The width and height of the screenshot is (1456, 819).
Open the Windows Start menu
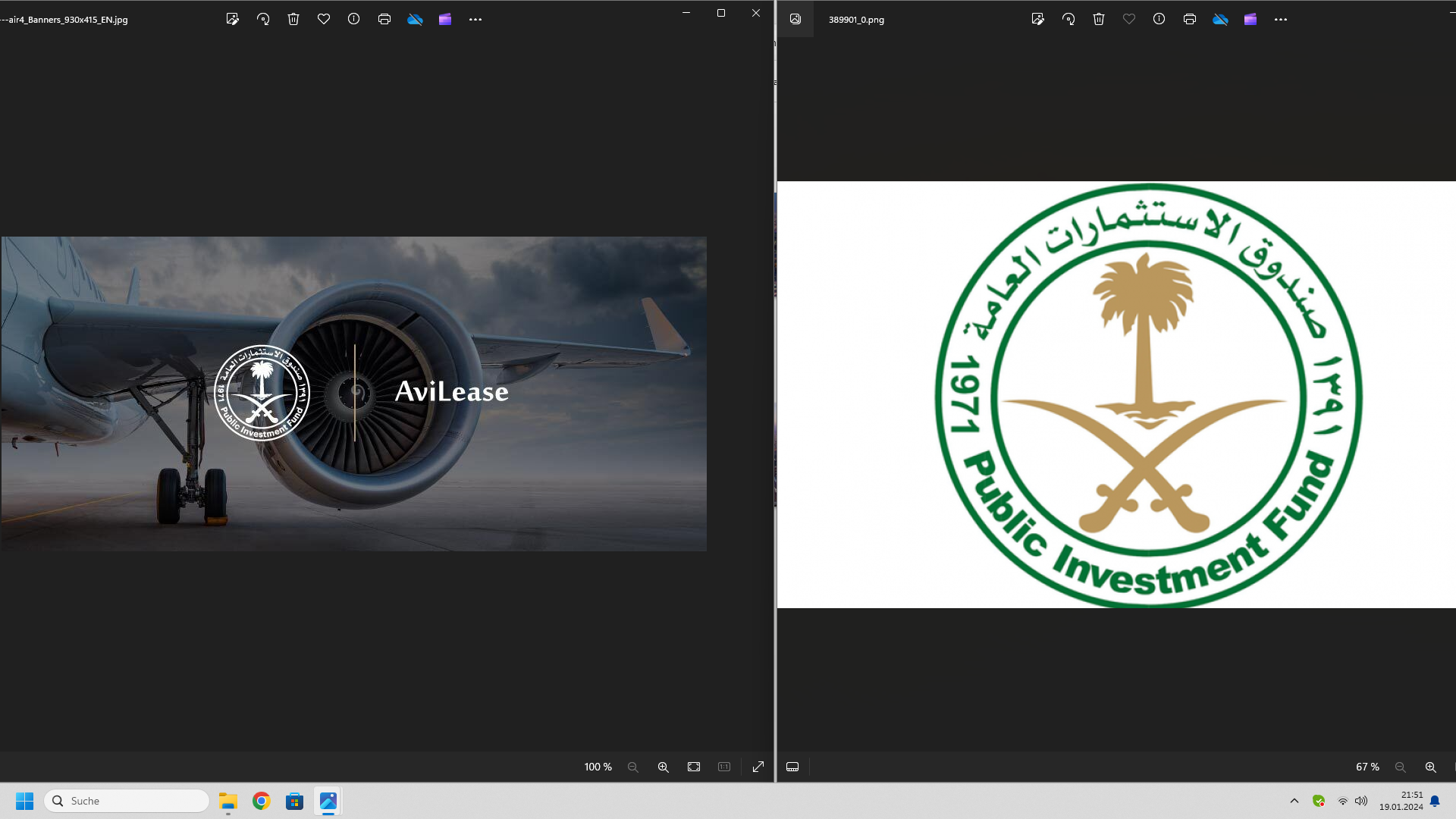pyautogui.click(x=25, y=801)
